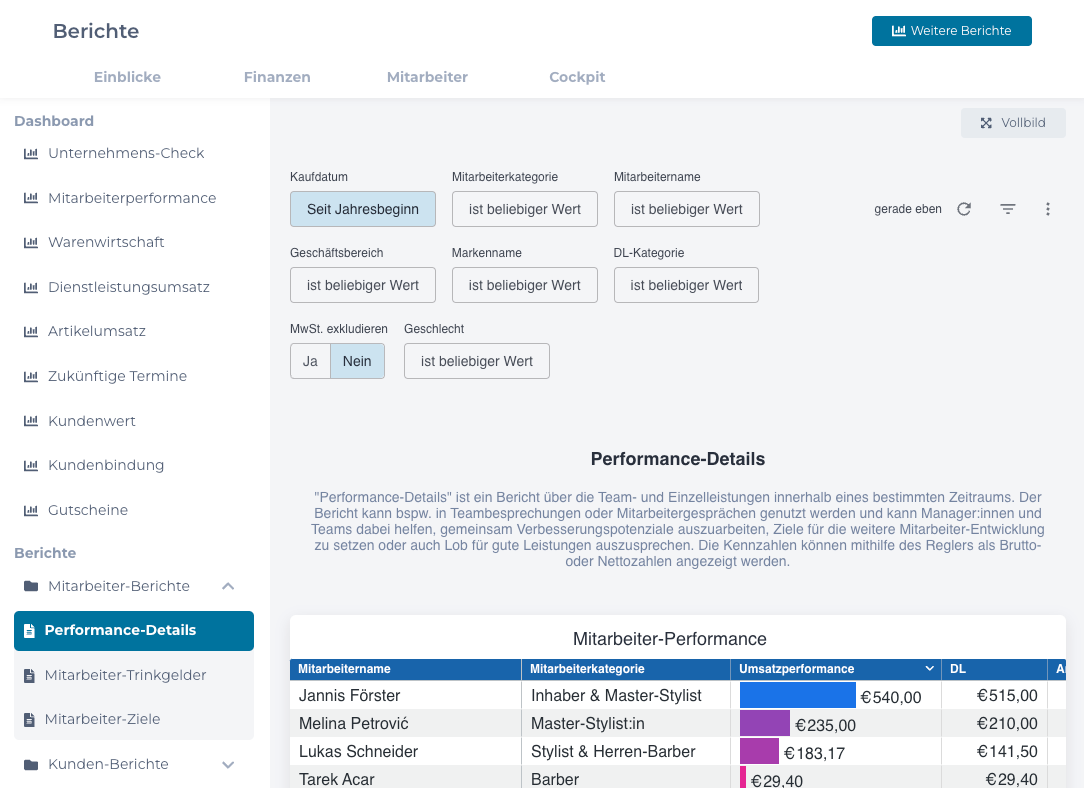Switch to the Cockpit tab

click(577, 77)
